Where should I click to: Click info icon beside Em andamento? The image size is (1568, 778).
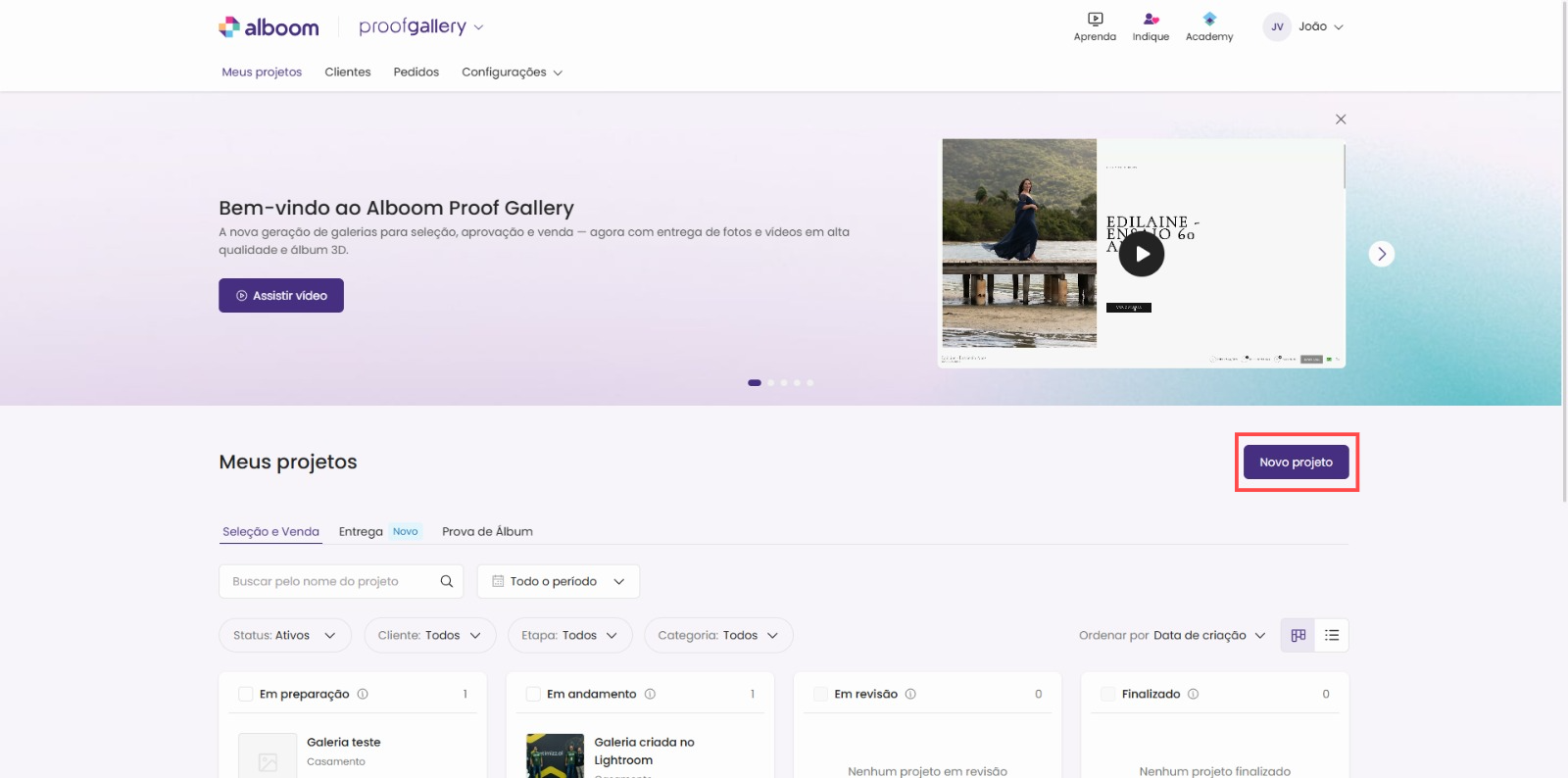tap(650, 694)
